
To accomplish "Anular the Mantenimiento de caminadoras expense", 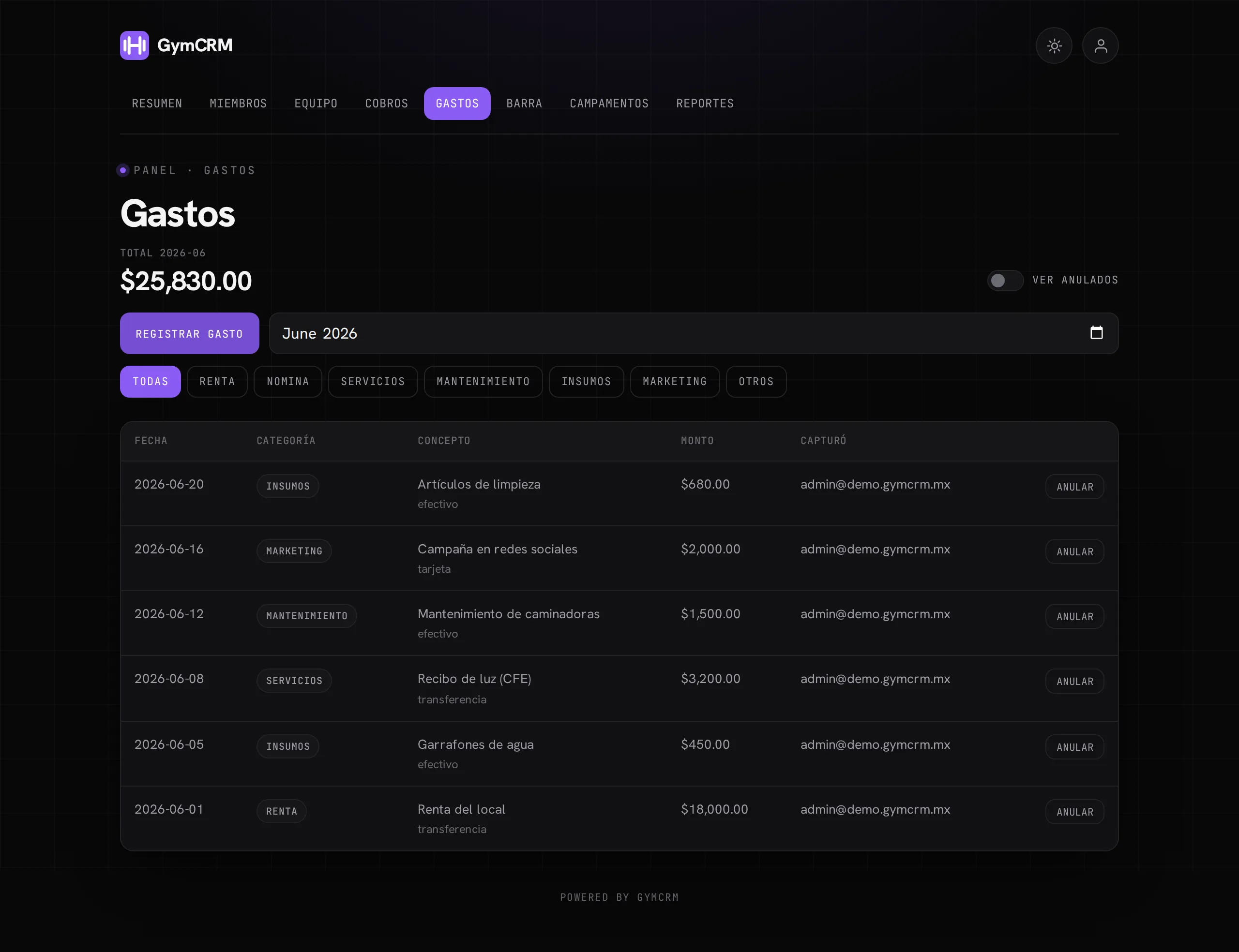I will tap(1074, 617).
